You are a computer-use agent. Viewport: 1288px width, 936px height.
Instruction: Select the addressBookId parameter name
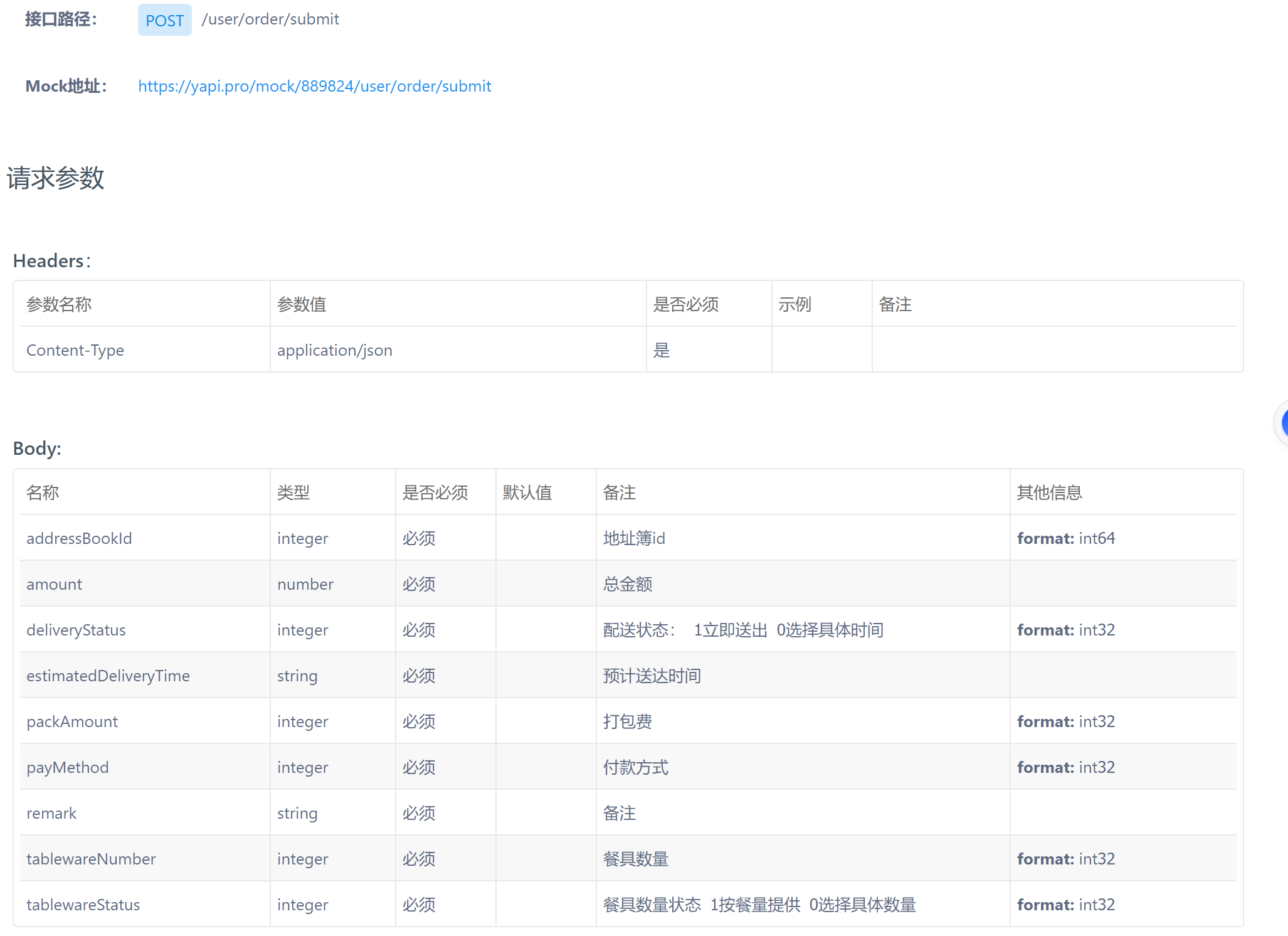pos(79,538)
